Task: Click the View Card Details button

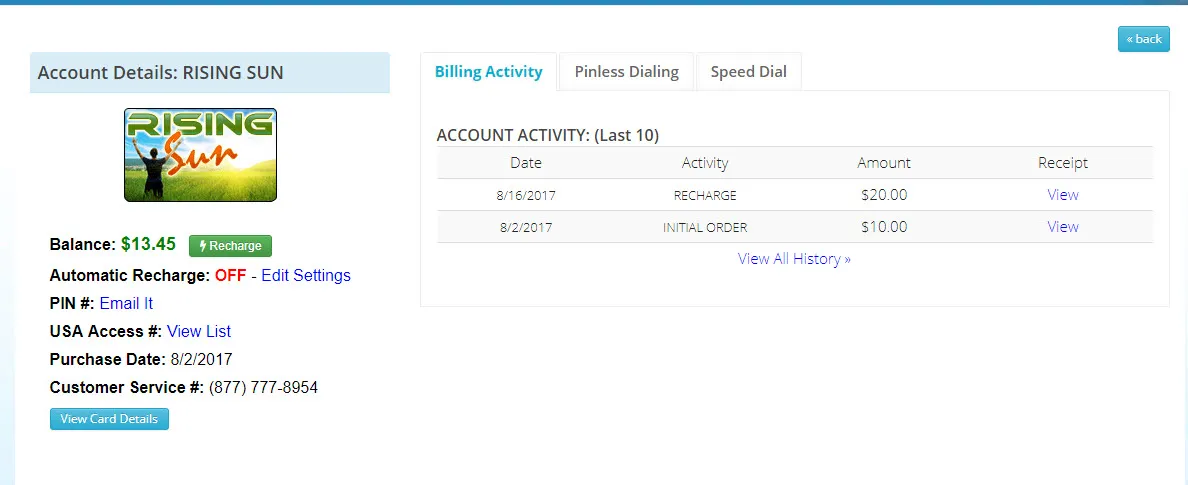Action: pyautogui.click(x=109, y=419)
